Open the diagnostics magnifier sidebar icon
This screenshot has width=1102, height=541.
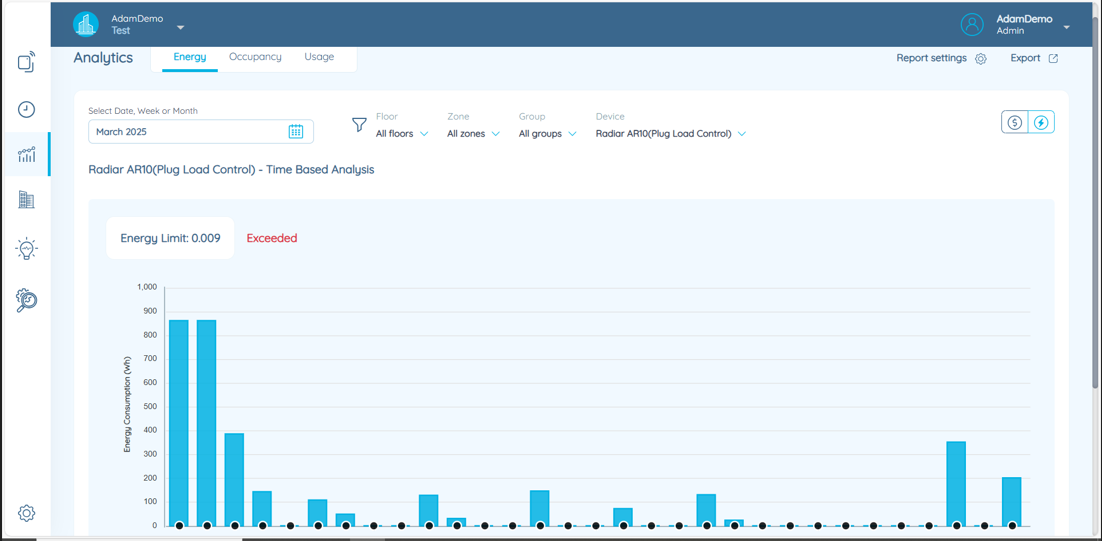(26, 300)
